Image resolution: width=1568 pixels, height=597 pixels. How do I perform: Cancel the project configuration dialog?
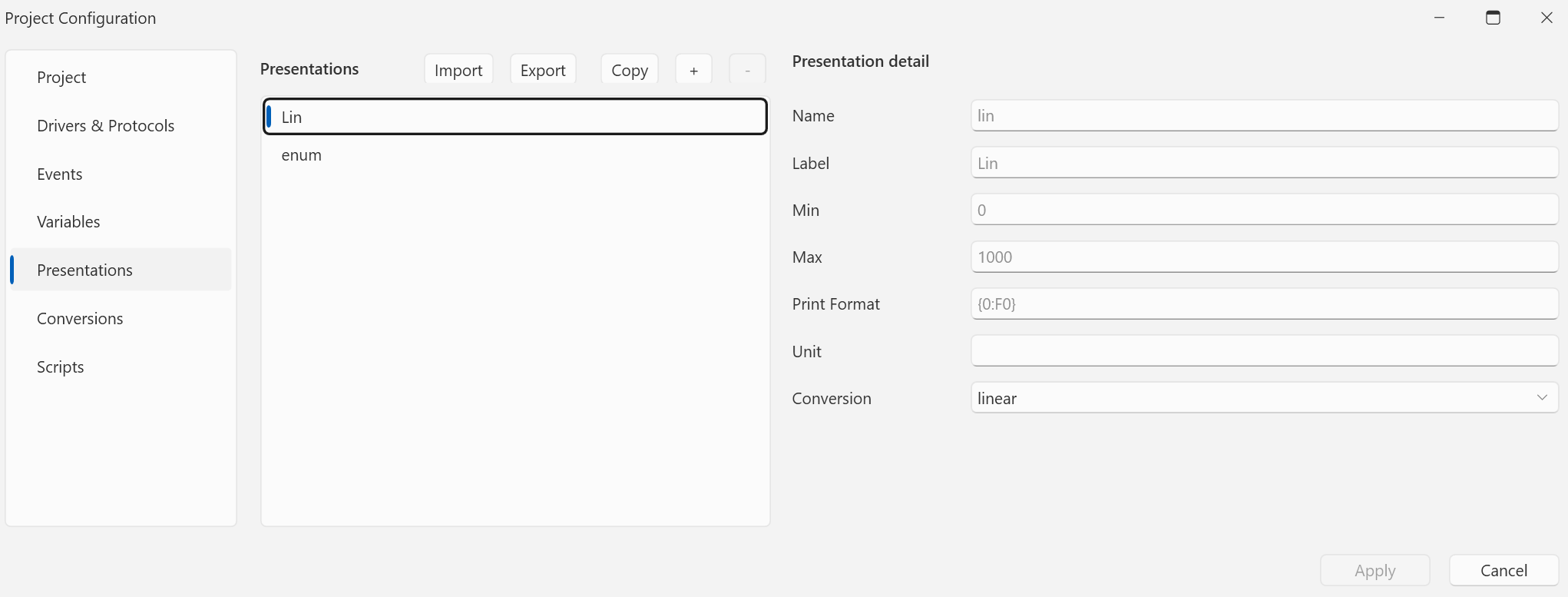click(x=1504, y=571)
